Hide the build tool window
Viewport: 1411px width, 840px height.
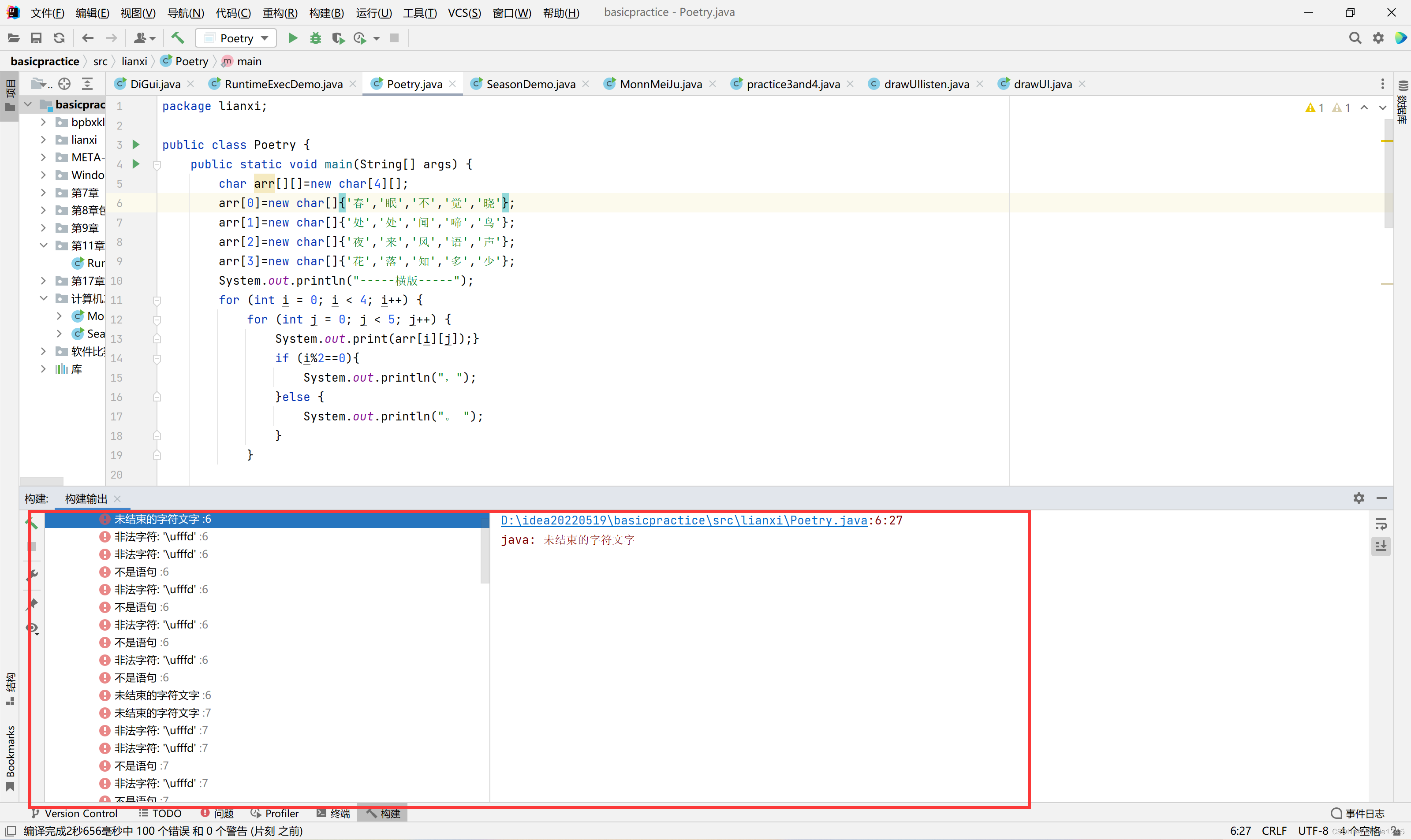pyautogui.click(x=1381, y=498)
